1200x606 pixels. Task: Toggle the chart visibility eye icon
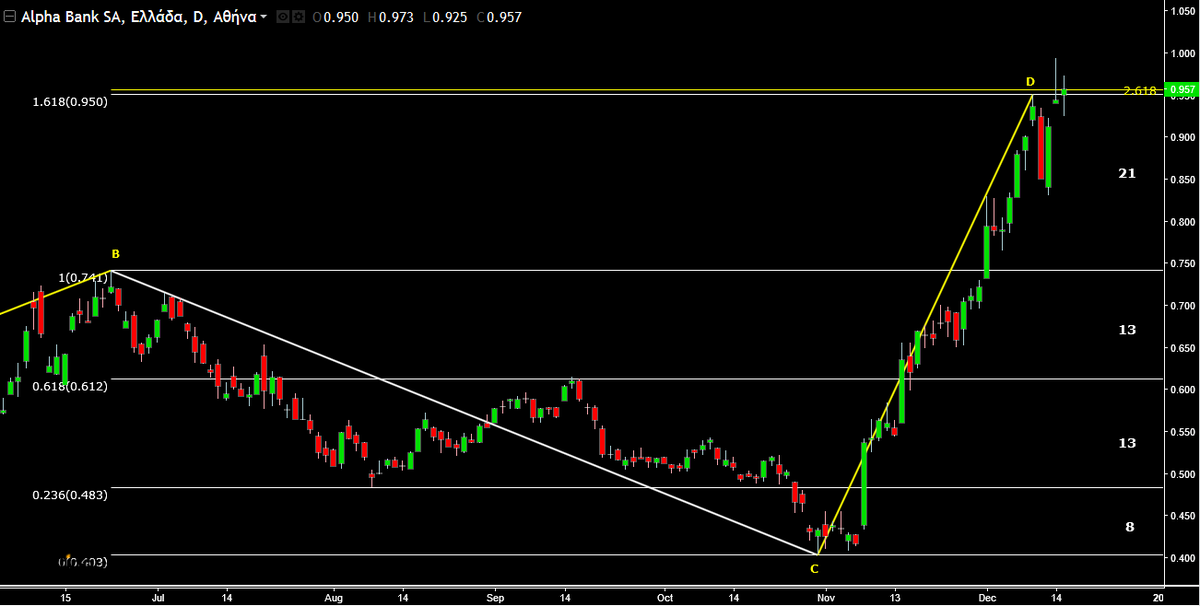tap(283, 17)
